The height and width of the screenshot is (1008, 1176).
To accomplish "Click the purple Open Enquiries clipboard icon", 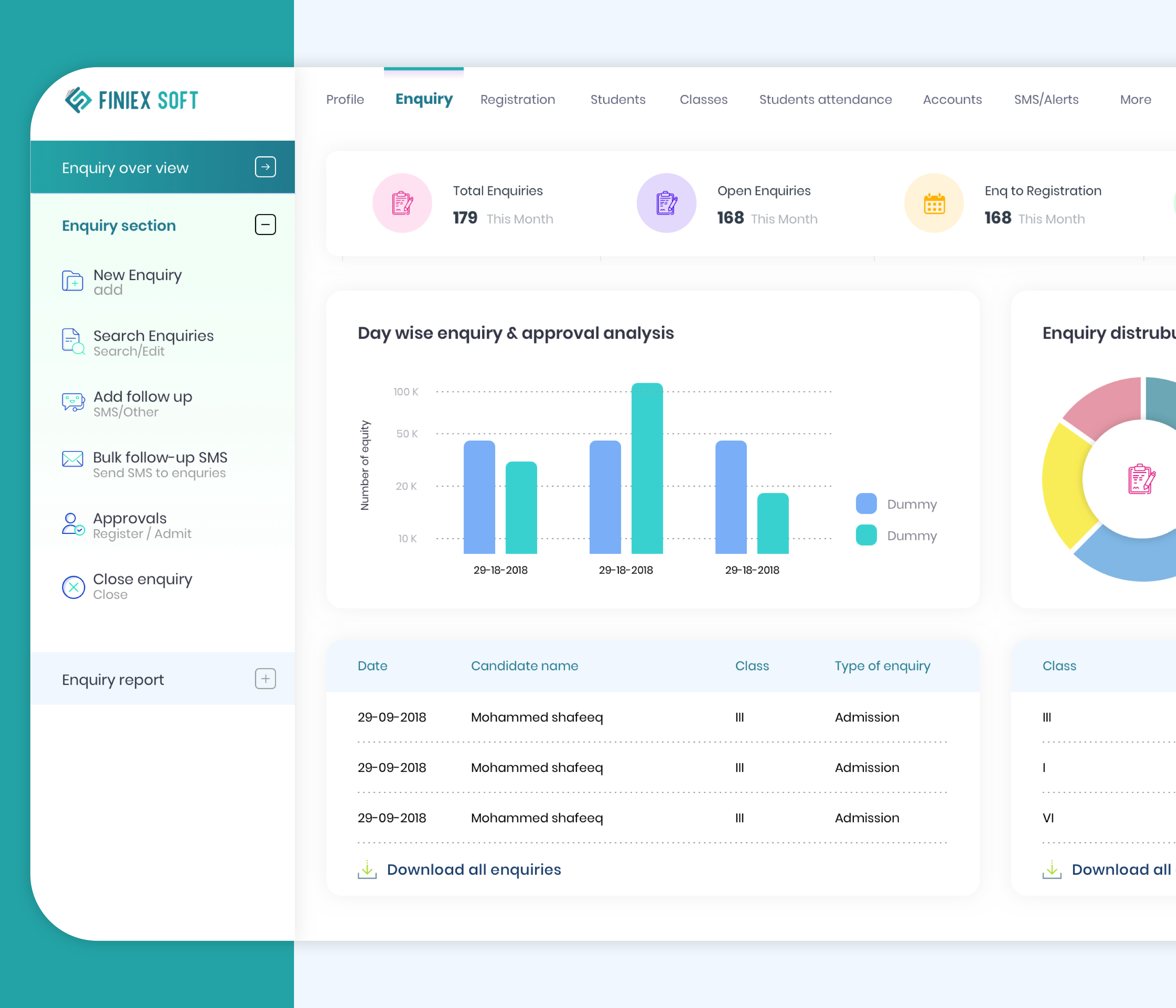I will [x=666, y=203].
